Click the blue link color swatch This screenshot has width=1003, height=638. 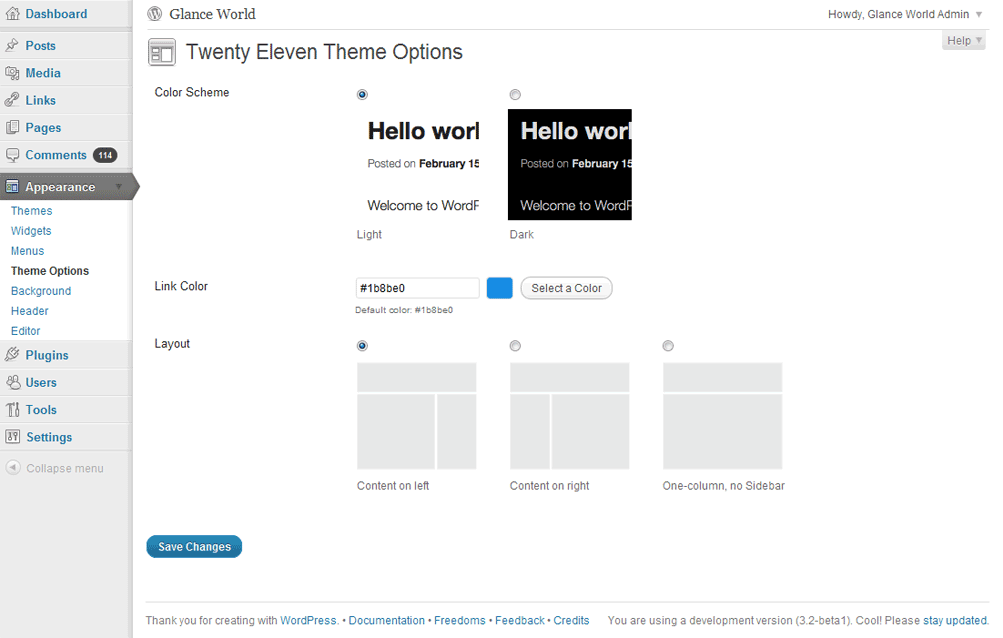click(x=500, y=288)
